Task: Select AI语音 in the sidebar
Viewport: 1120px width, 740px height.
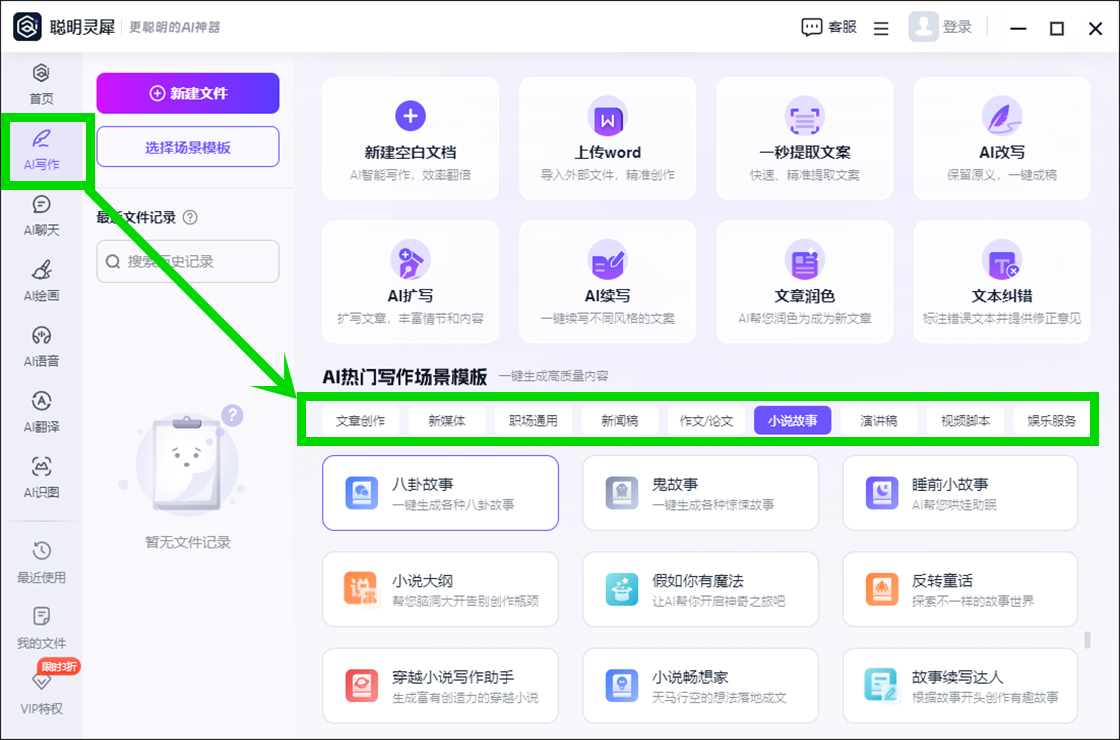Action: click(41, 346)
